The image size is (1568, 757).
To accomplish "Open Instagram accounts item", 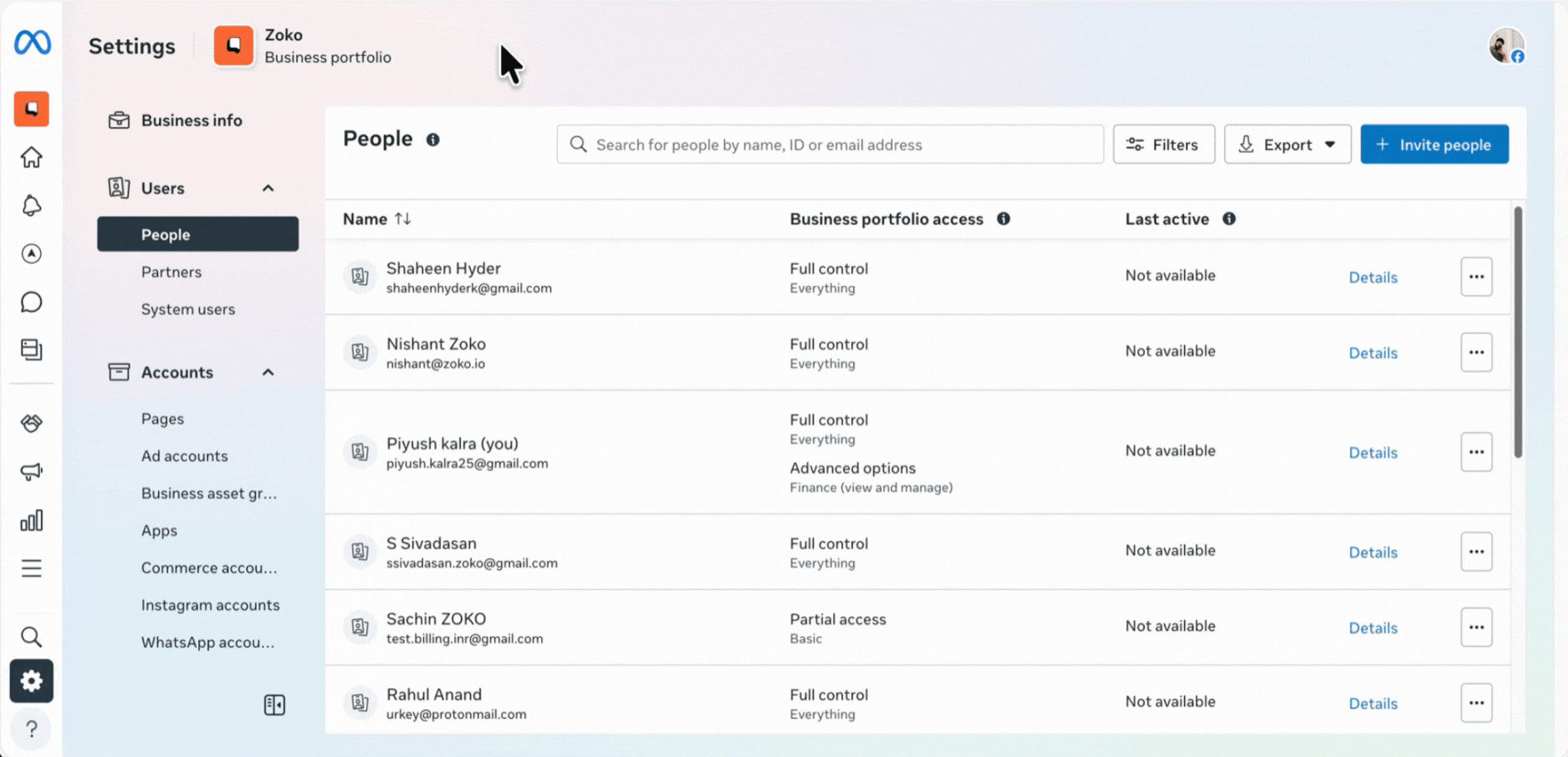I will tap(211, 606).
